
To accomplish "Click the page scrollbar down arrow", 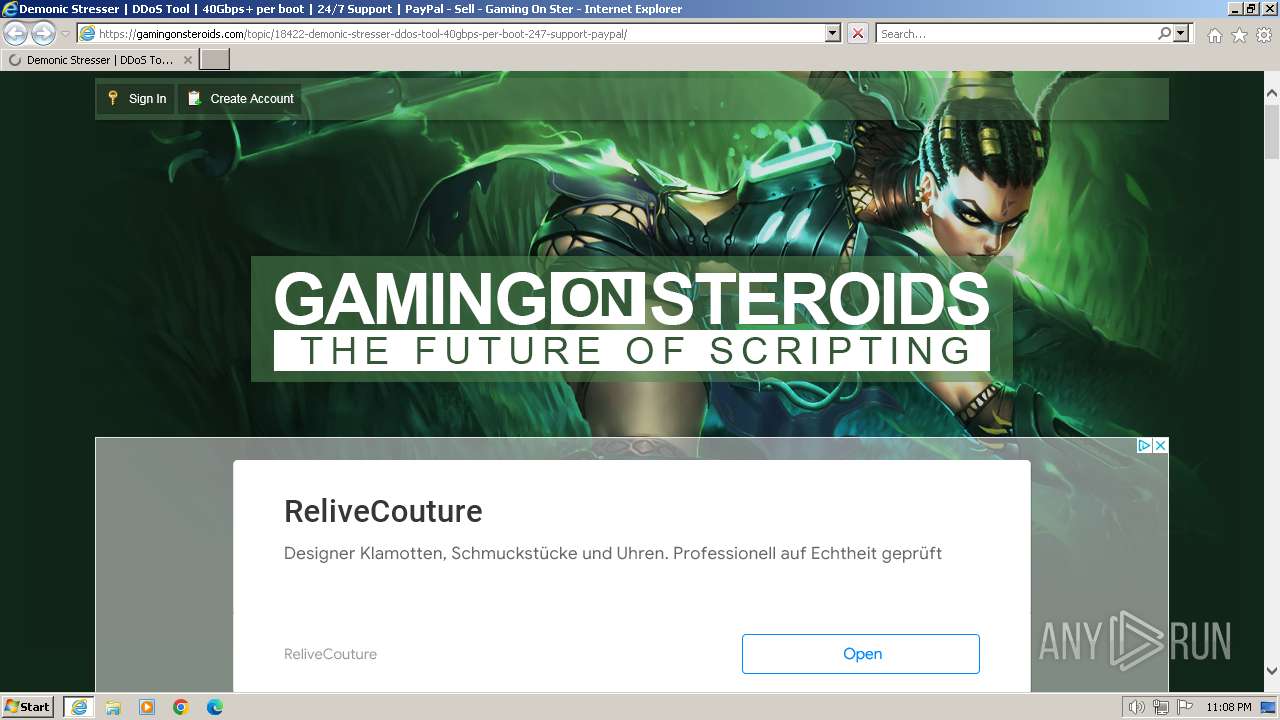I will 1272,671.
